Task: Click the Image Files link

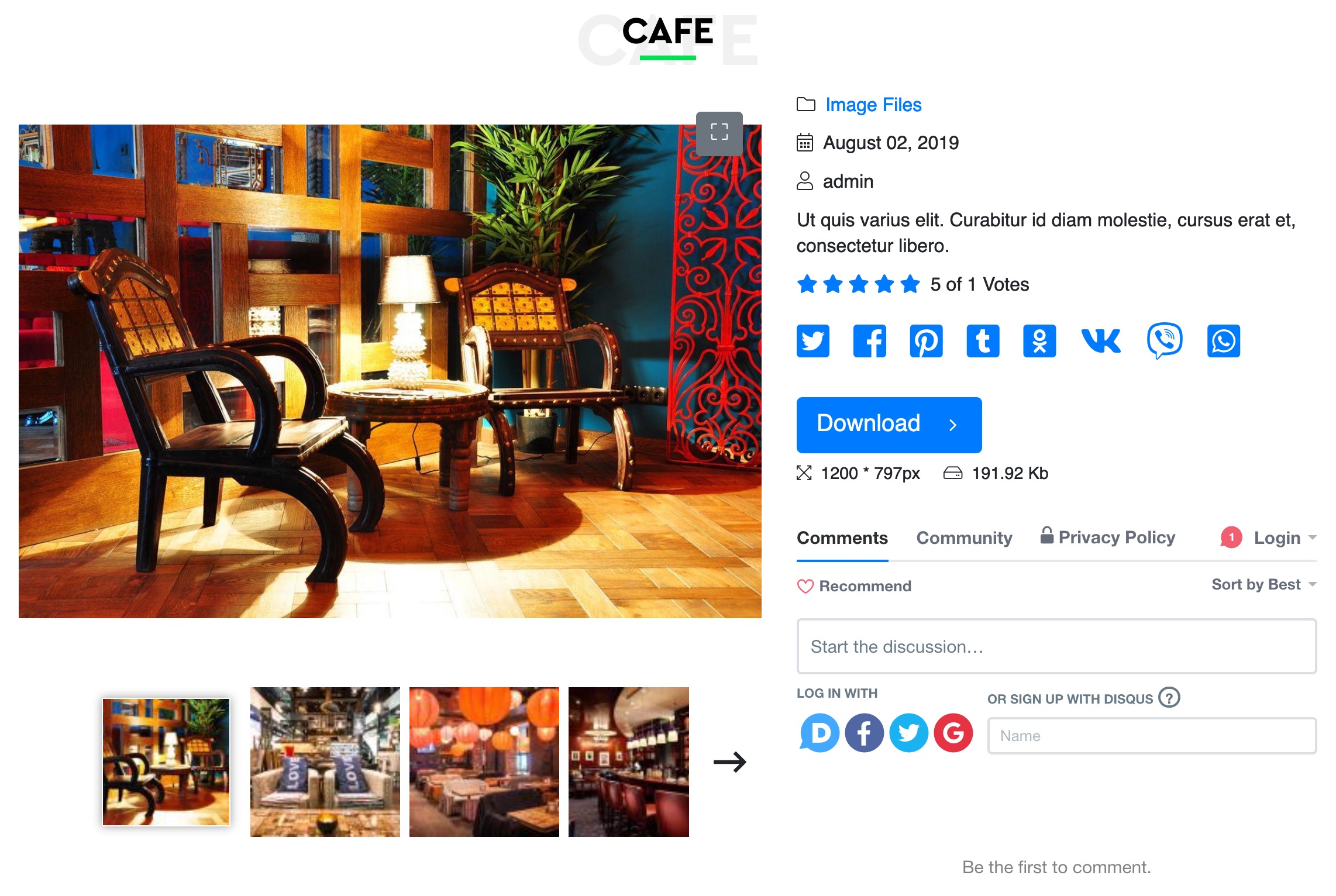Action: (873, 104)
